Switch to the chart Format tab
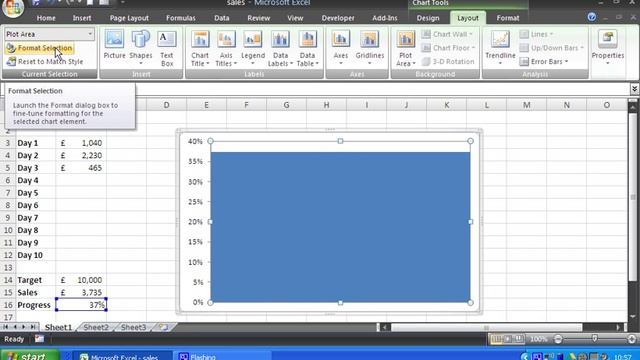This screenshot has width=640, height=360. (508, 18)
